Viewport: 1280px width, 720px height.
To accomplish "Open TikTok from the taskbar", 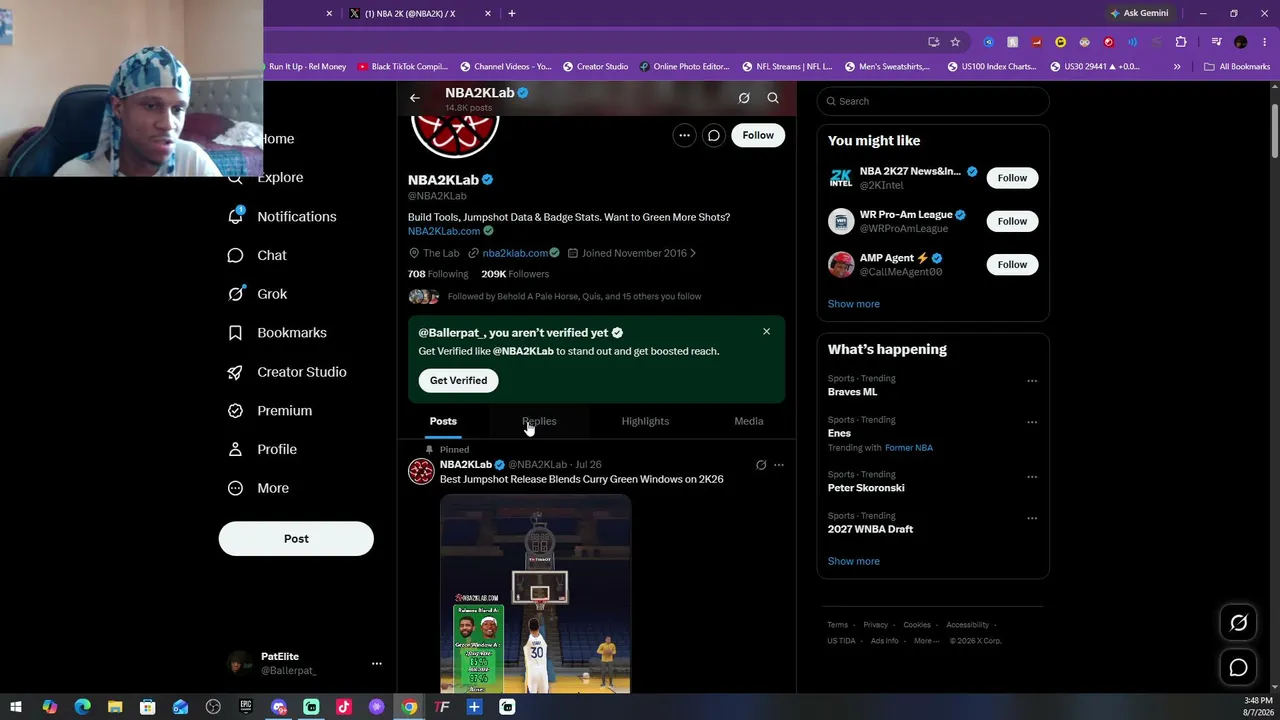I will click(344, 707).
